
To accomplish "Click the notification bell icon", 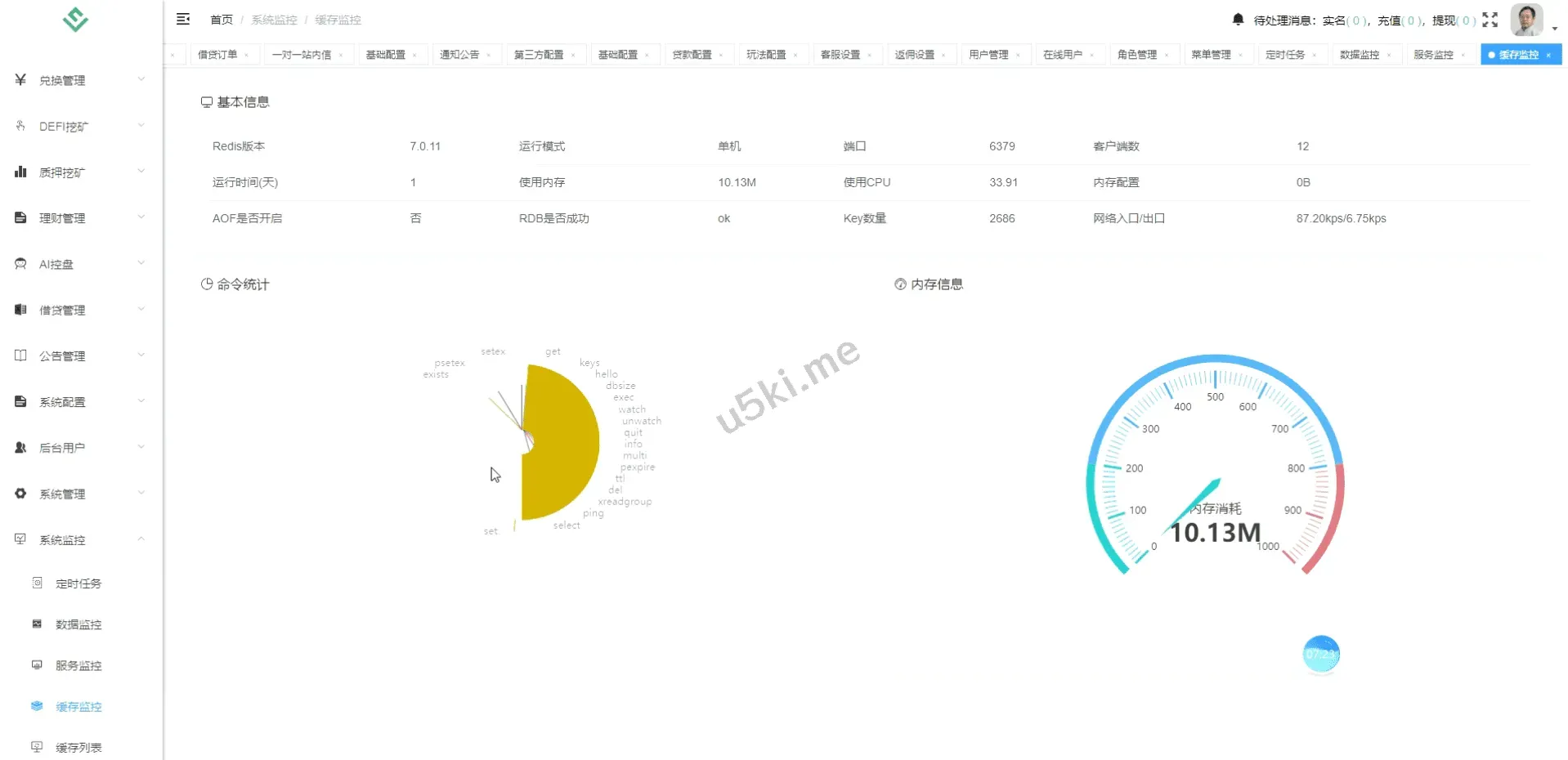I will click(1238, 20).
